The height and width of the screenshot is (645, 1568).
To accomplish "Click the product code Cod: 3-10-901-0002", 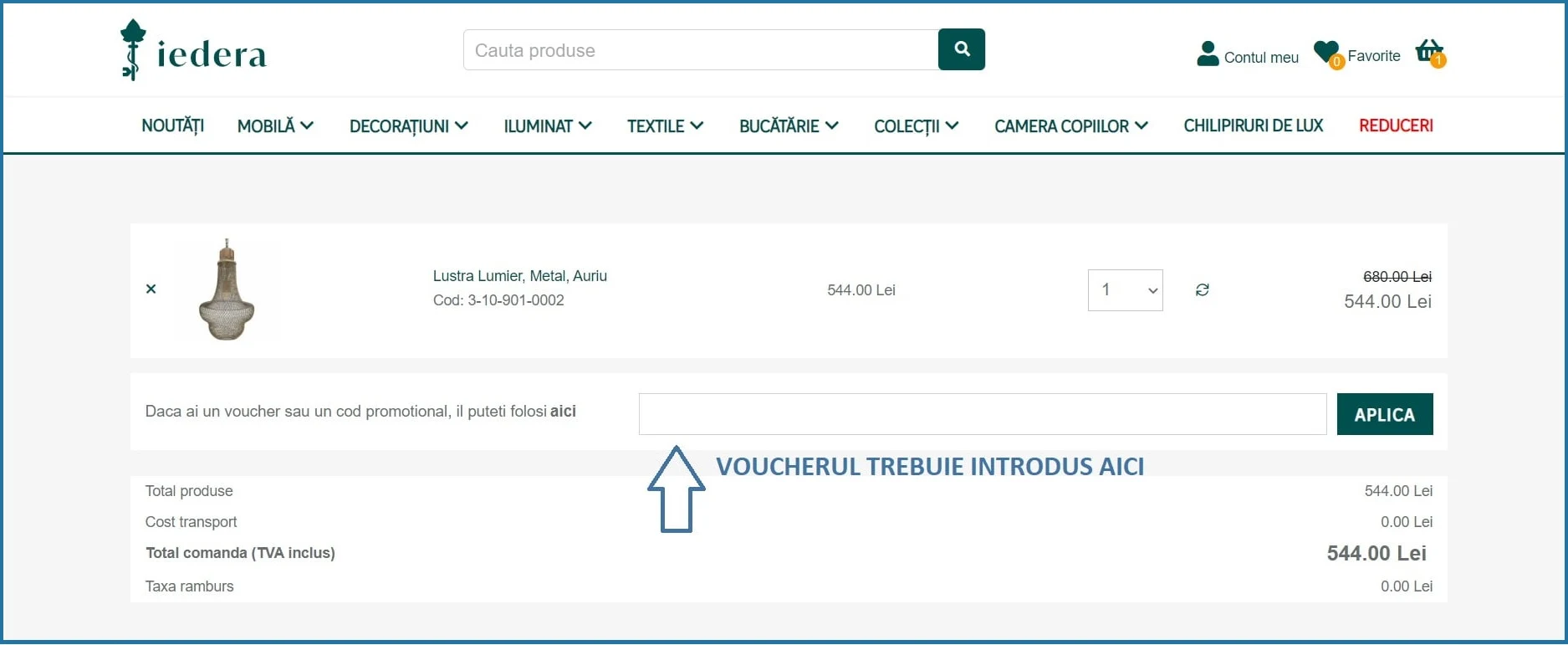I will (x=498, y=300).
